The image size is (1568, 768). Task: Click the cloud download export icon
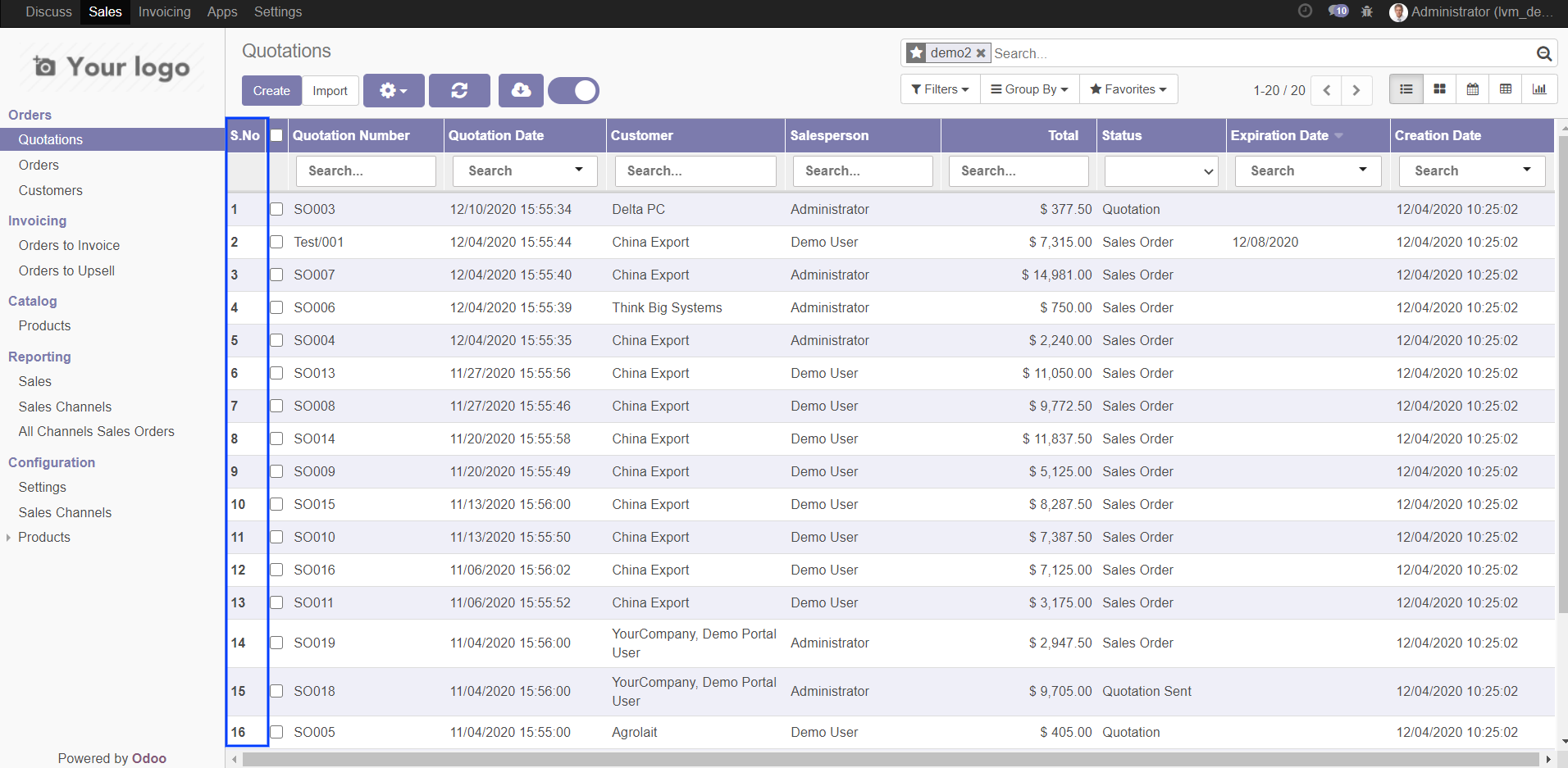click(x=521, y=90)
